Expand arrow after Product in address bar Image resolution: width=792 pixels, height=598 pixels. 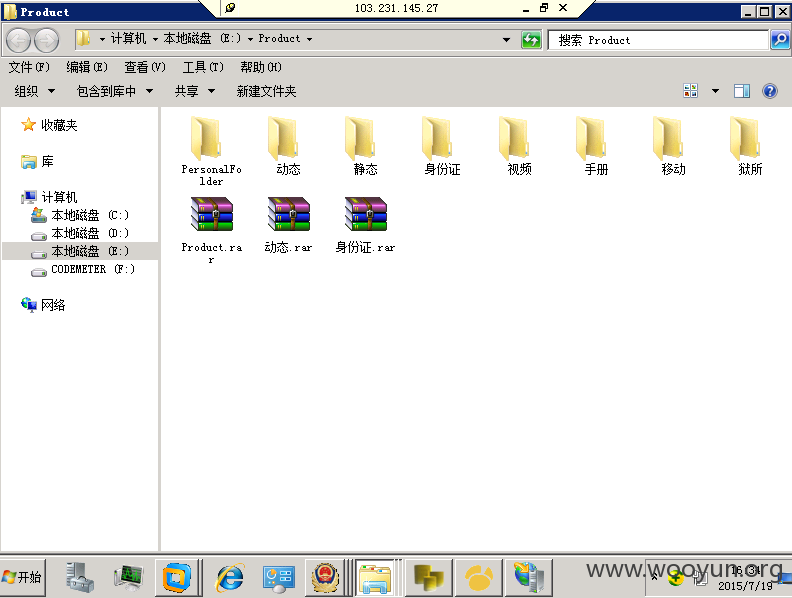coord(309,39)
